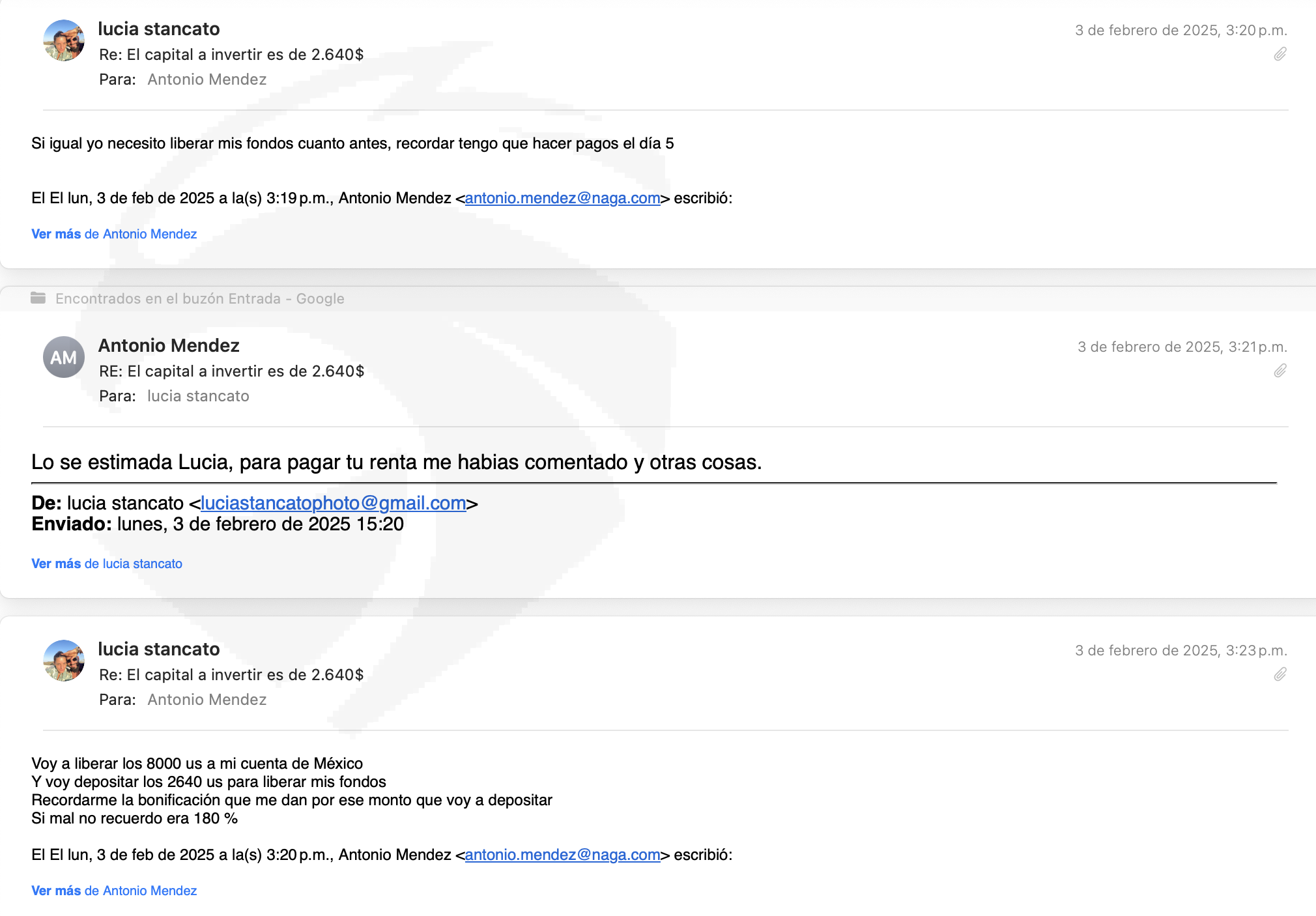Click recipient Antonio Mendez in the first email header
The width and height of the screenshot is (1316, 916).
tap(207, 79)
